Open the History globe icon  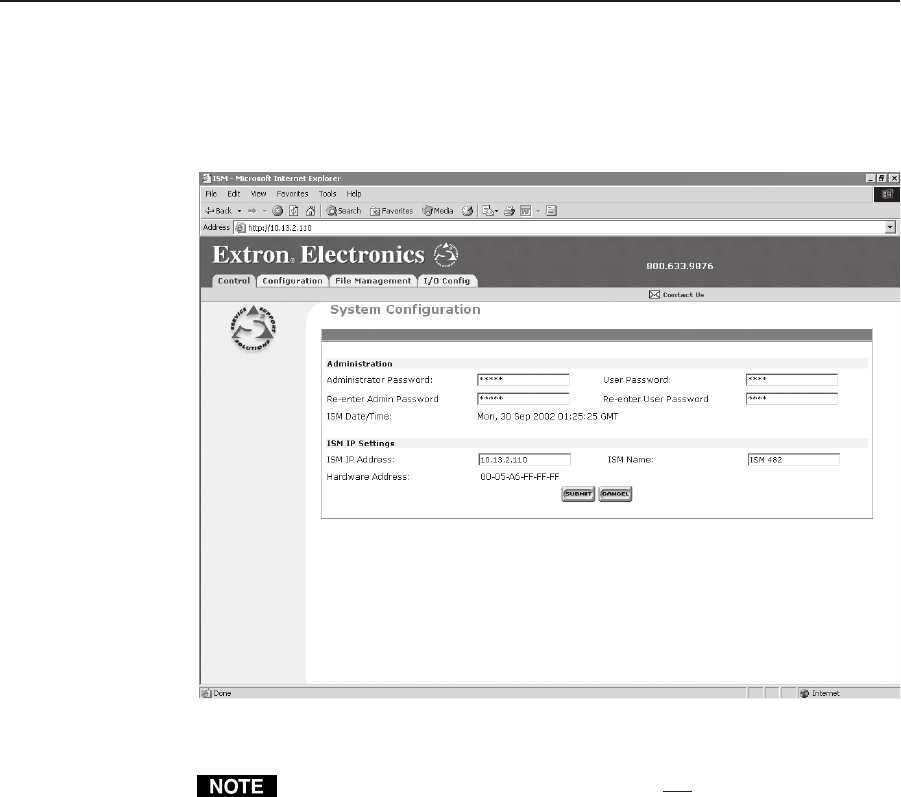(467, 211)
